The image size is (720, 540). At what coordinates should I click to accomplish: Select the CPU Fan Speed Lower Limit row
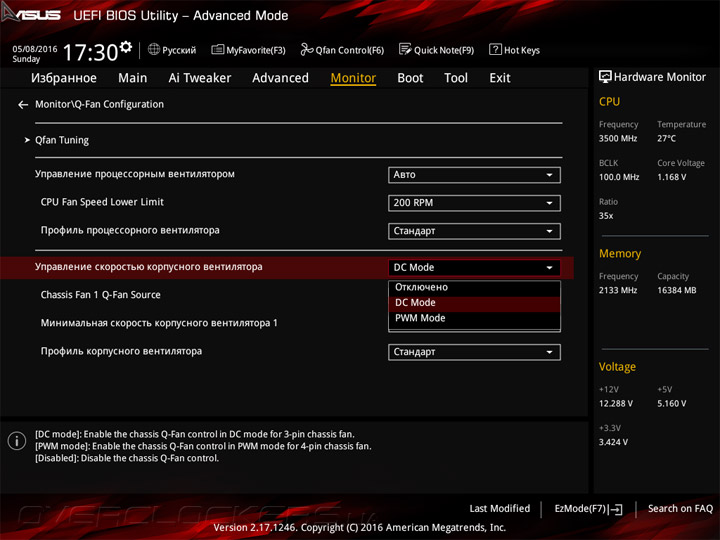pos(102,202)
